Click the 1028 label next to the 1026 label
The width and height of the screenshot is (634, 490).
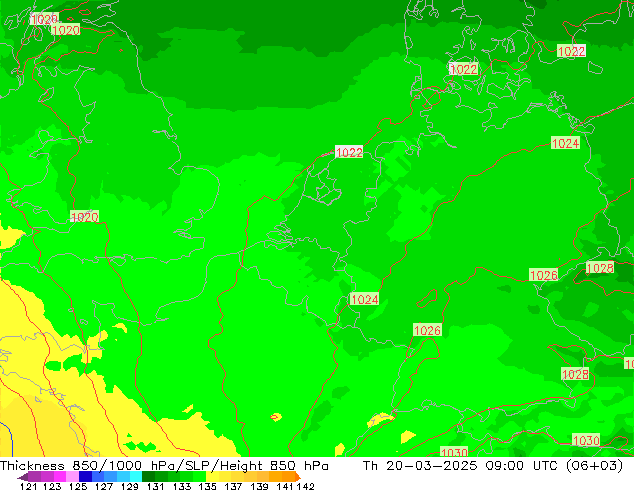coord(600,268)
